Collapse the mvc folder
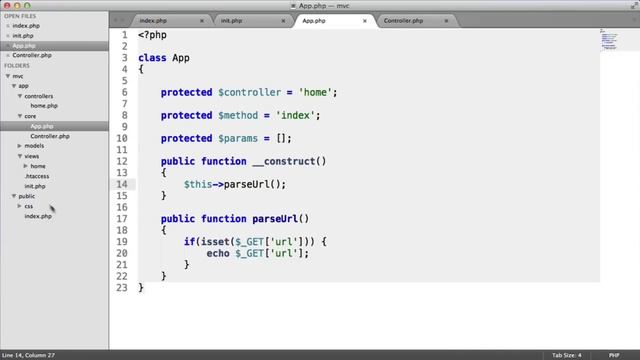Viewport: 640px width, 360px height. [x=8, y=76]
